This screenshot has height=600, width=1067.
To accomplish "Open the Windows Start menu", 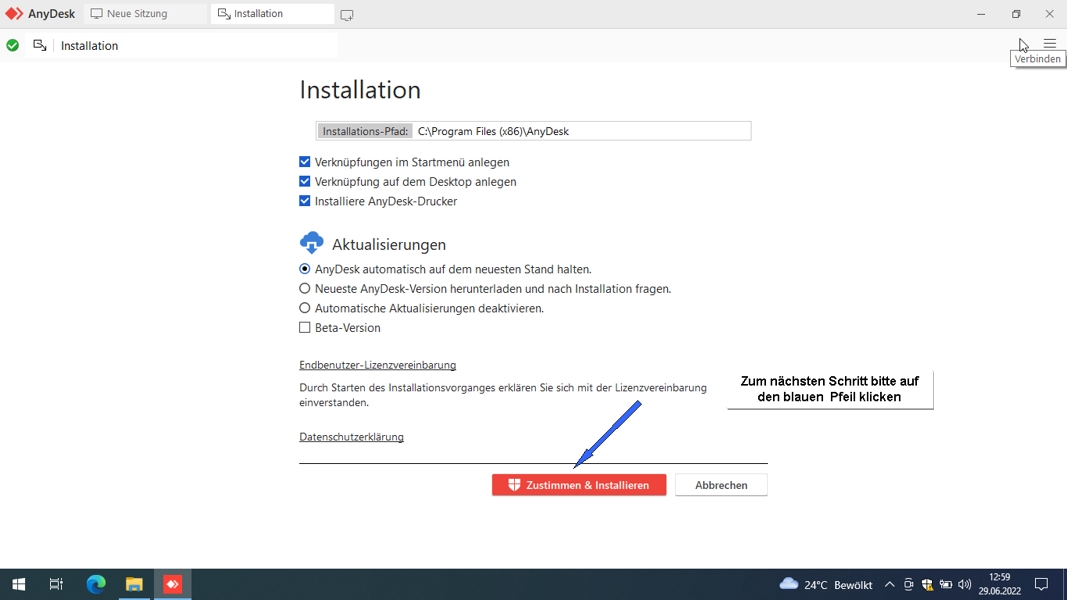I will point(18,584).
